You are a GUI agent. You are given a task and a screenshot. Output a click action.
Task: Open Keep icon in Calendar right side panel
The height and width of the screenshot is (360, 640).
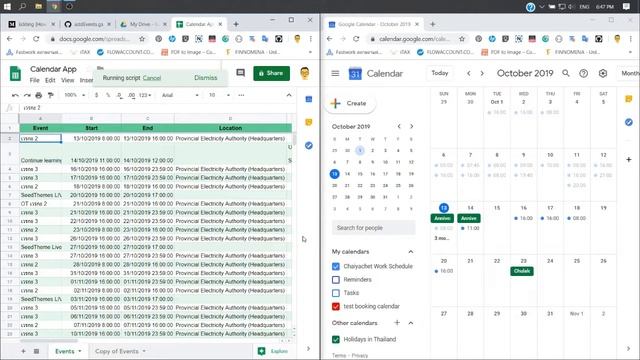(629, 99)
